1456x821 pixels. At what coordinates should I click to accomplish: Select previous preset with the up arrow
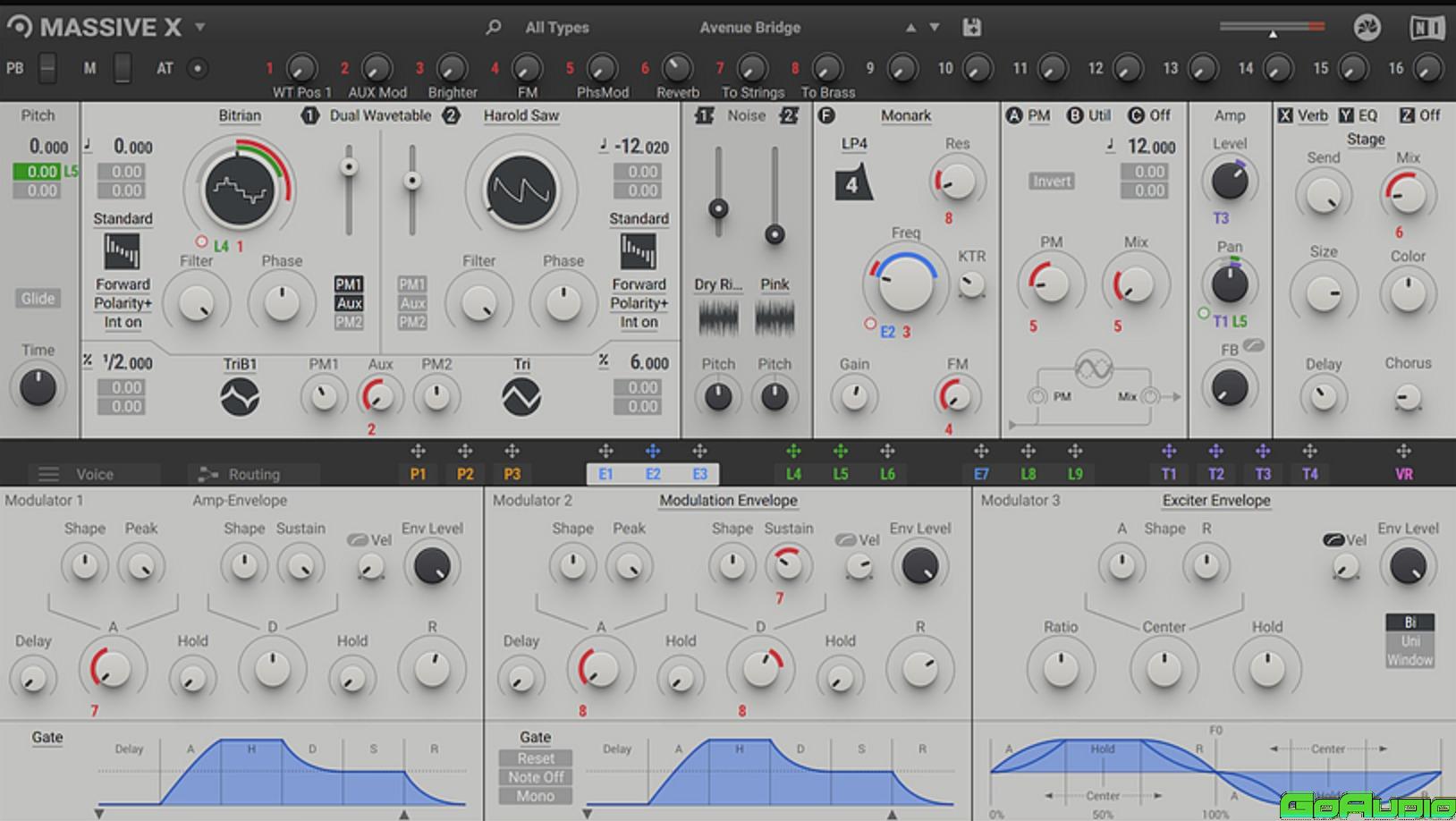click(910, 28)
